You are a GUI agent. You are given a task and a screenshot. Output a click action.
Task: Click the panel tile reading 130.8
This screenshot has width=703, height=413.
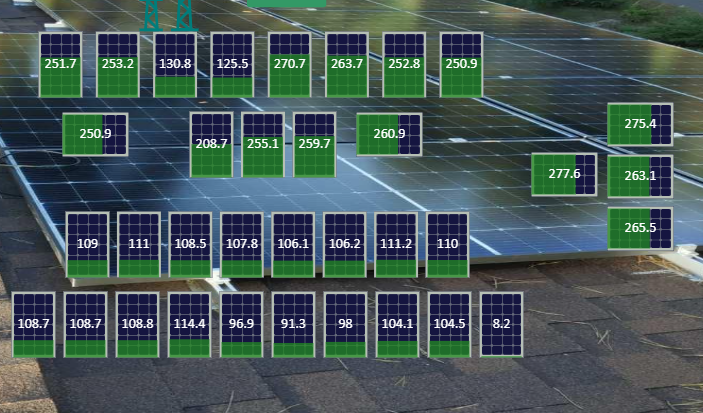[175, 65]
